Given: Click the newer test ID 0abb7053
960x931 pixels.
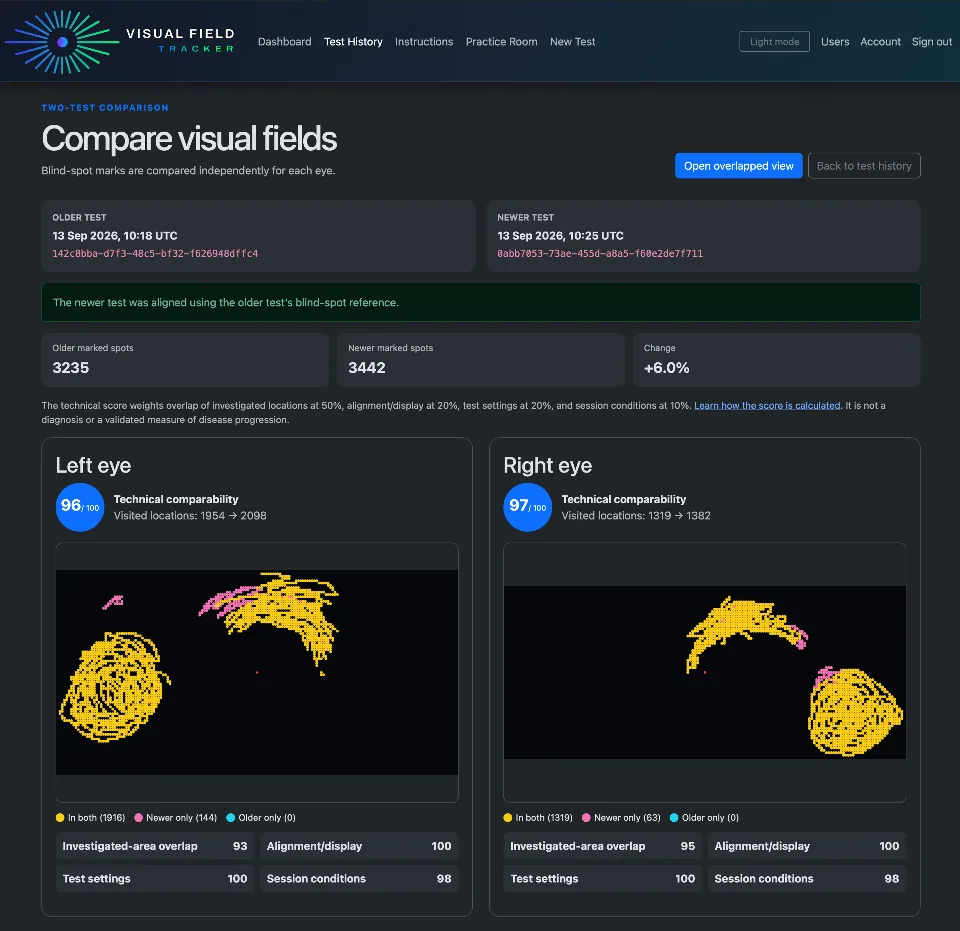Looking at the screenshot, I should pyautogui.click(x=600, y=253).
